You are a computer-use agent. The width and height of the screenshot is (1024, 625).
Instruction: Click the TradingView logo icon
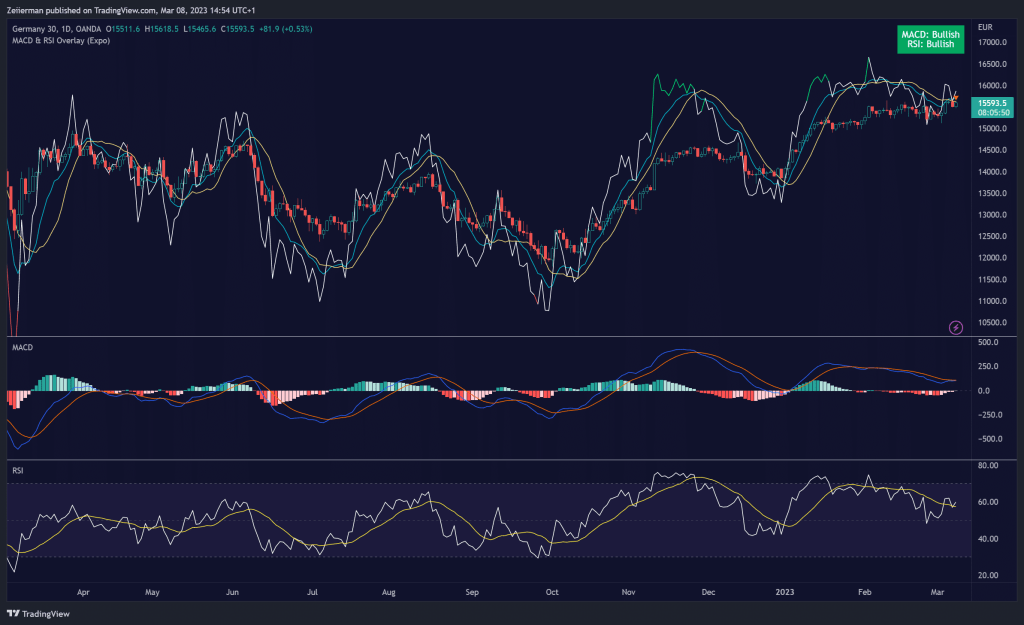point(14,614)
